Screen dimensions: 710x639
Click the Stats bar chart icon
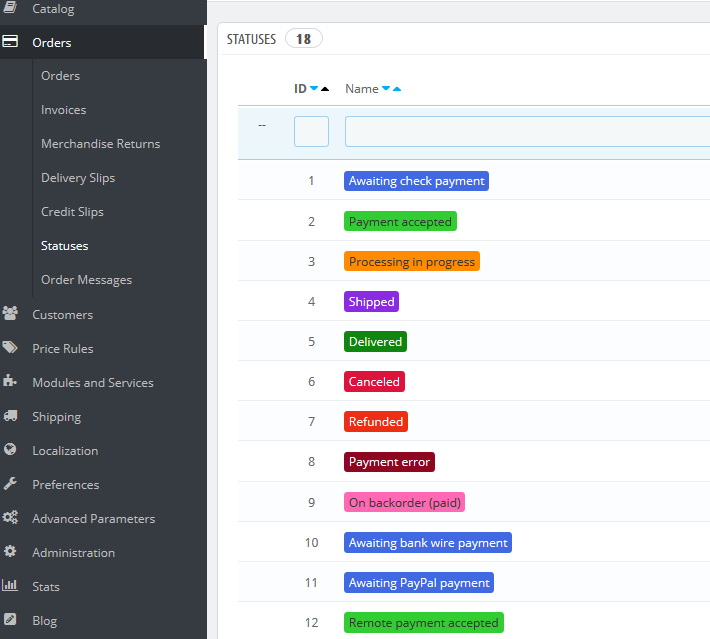pyautogui.click(x=11, y=586)
